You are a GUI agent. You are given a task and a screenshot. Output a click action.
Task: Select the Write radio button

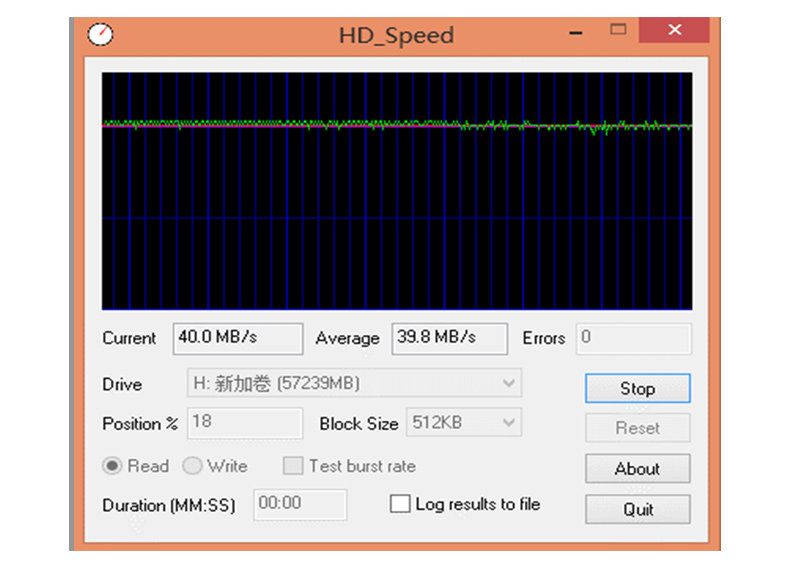pos(192,466)
